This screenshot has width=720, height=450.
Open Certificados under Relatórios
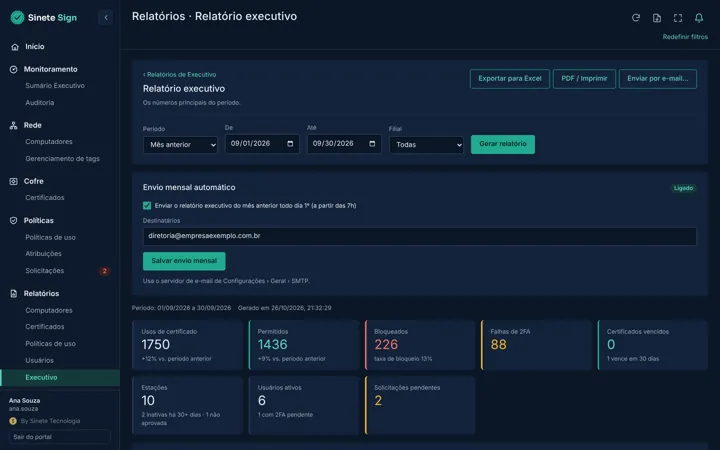pos(45,327)
